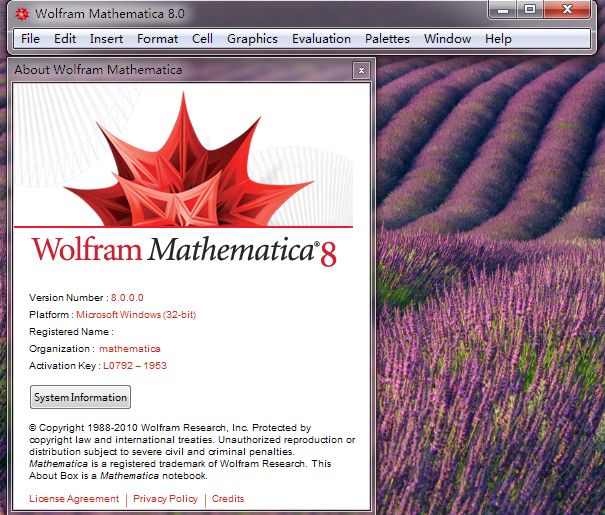Select the Graphics menu
Viewport: 605px width, 515px height.
click(252, 39)
